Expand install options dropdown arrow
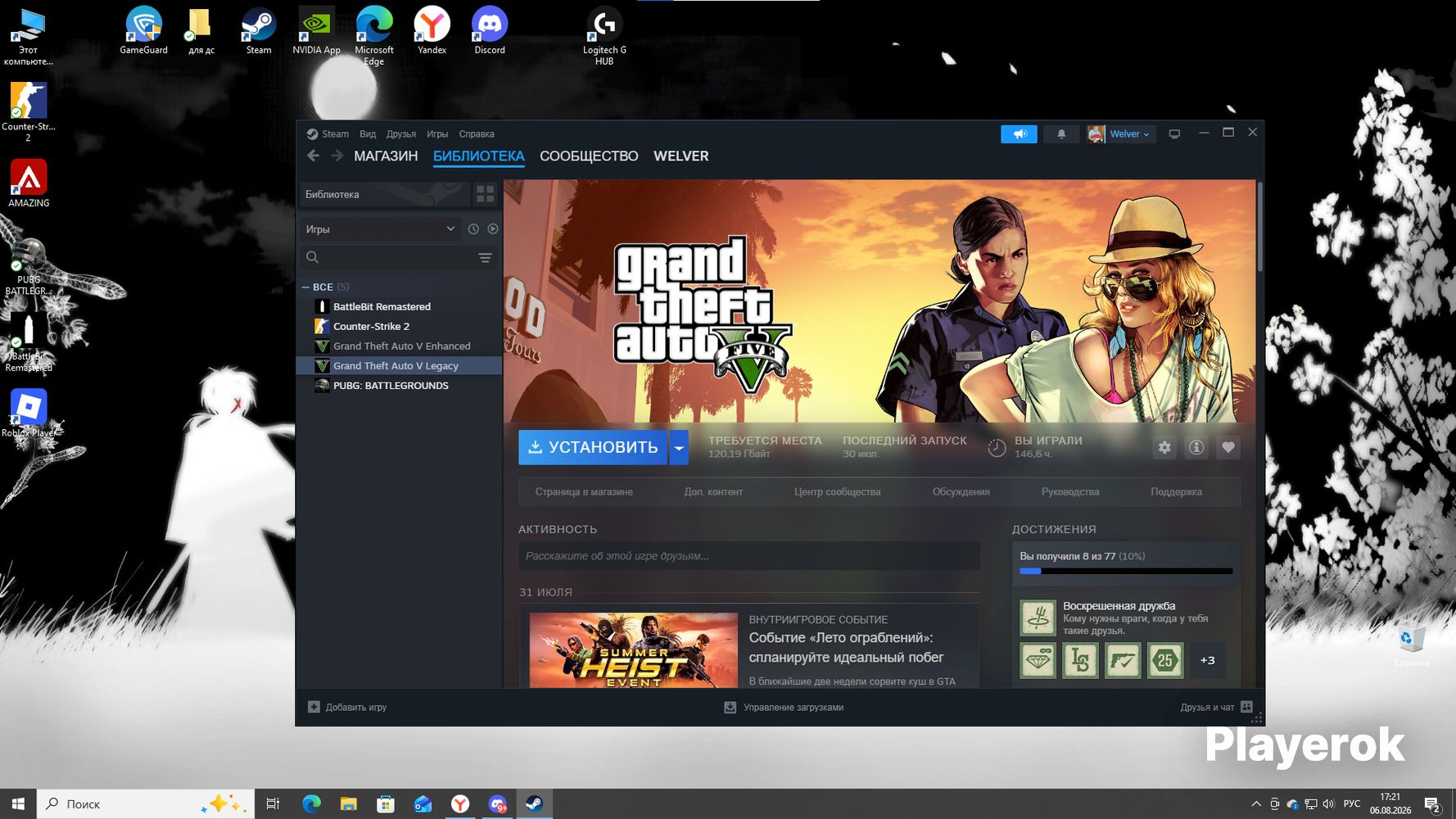The image size is (1456, 819). click(679, 447)
